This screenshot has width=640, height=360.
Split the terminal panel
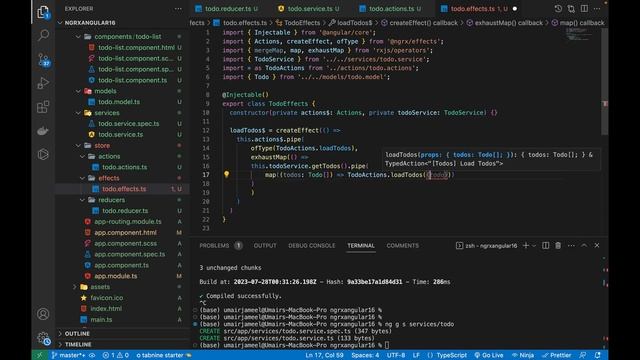point(545,245)
